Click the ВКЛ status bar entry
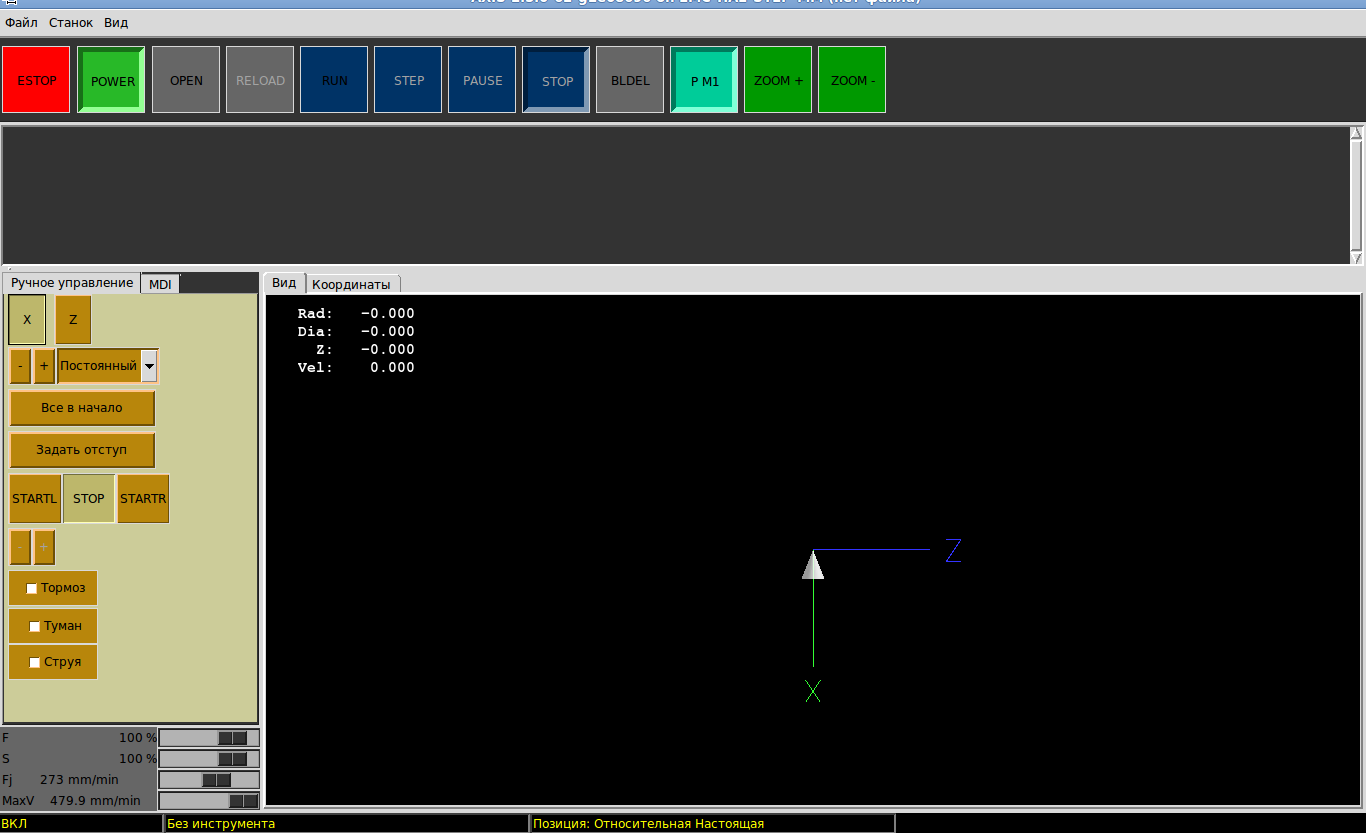Image resolution: width=1366 pixels, height=833 pixels. [x=81, y=824]
